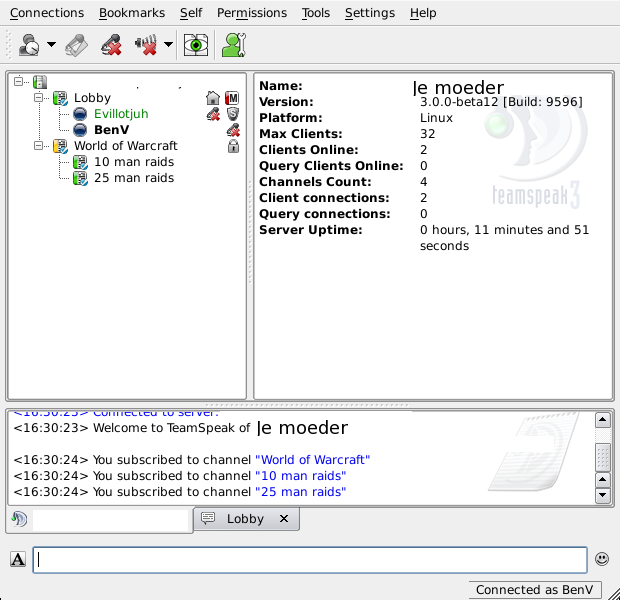
Task: Open the Tools menu
Action: pyautogui.click(x=316, y=13)
